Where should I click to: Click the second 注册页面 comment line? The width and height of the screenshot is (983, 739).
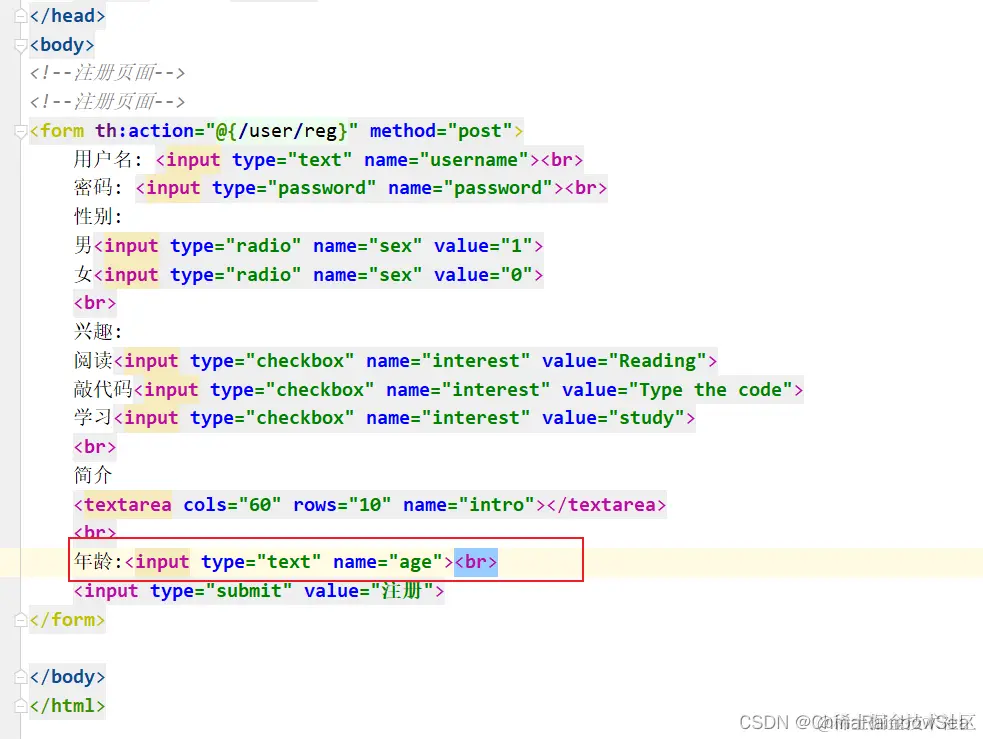pyautogui.click(x=107, y=102)
